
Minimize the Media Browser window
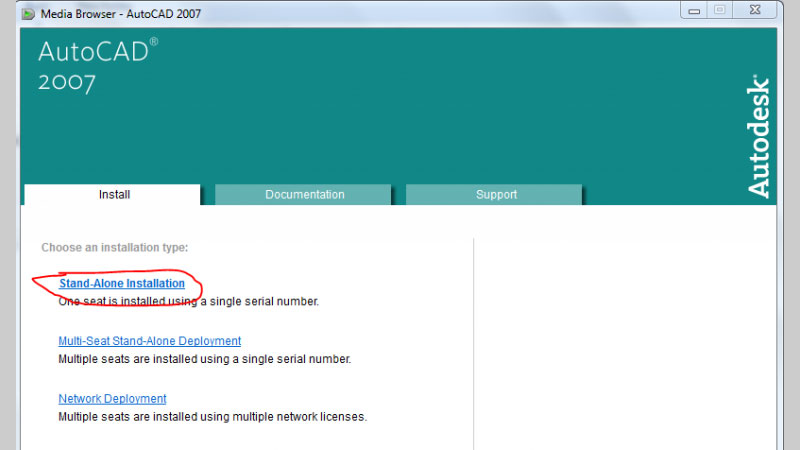pos(694,9)
